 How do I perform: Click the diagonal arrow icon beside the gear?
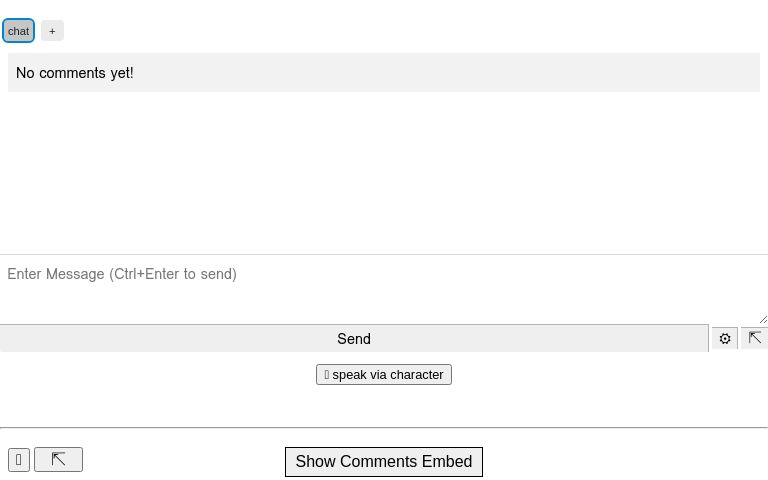[755, 338]
